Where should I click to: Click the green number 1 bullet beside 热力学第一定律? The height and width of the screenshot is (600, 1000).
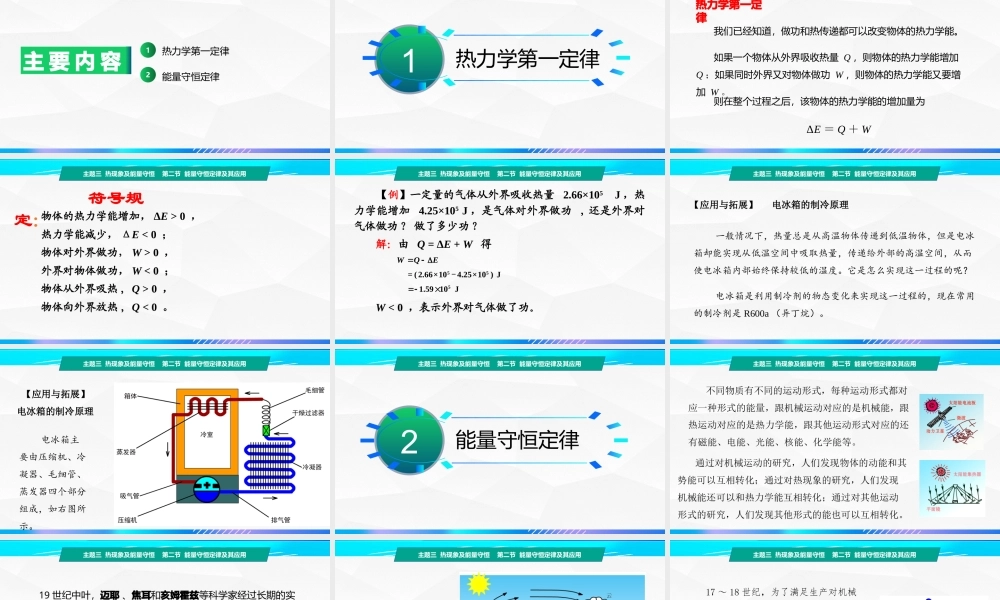click(148, 50)
